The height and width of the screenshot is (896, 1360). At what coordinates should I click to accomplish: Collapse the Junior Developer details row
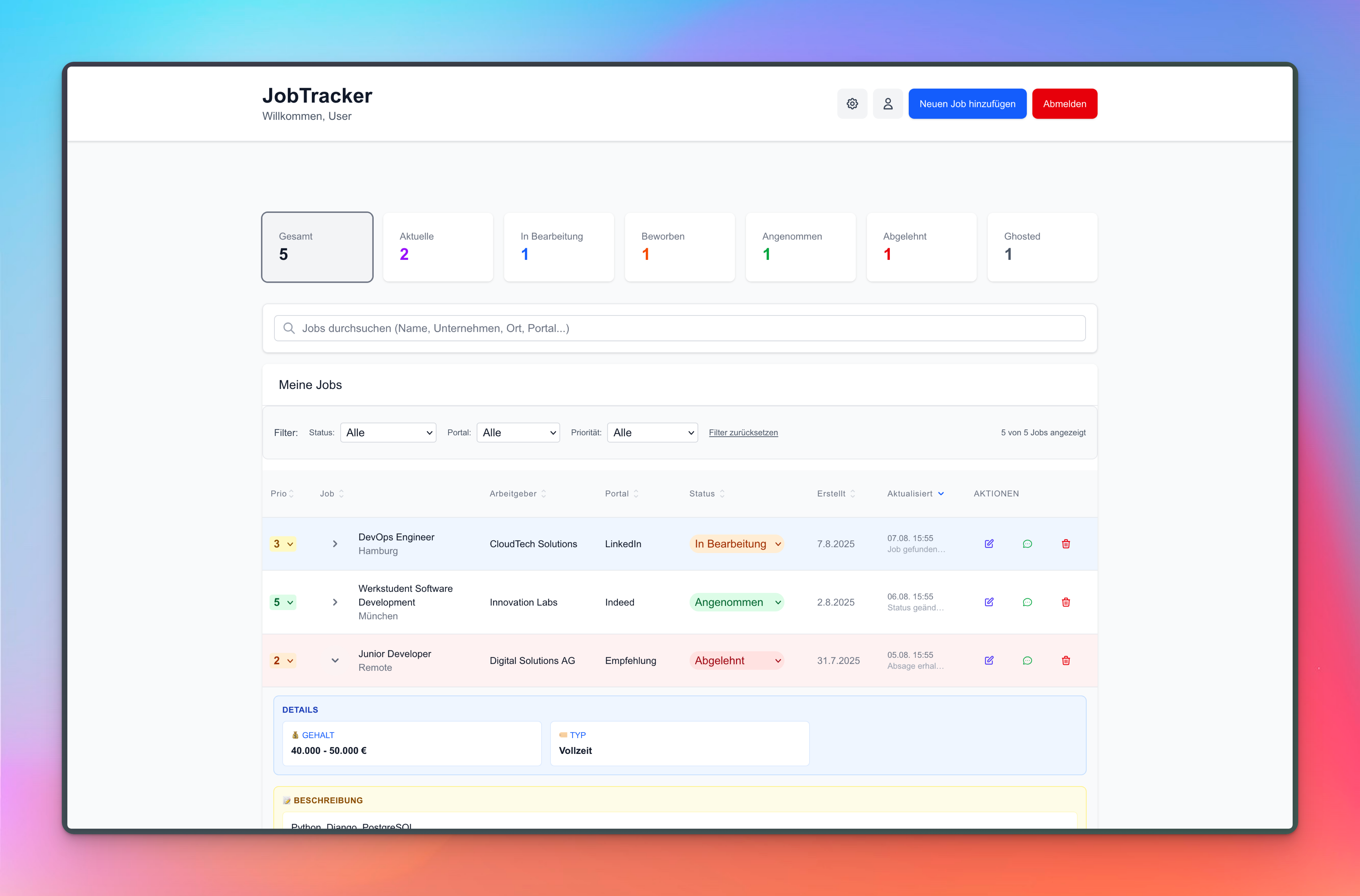[x=335, y=660]
